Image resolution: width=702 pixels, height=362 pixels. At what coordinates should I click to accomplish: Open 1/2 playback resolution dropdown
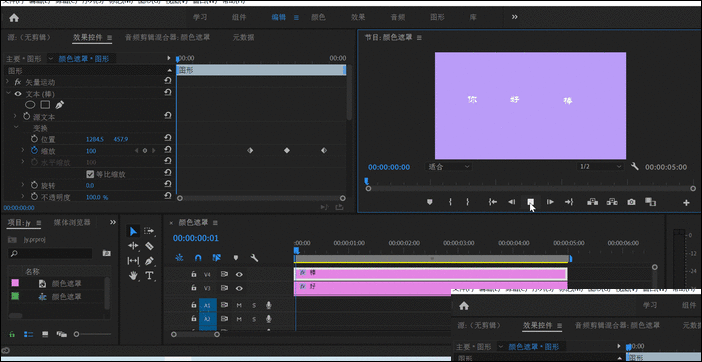(600, 166)
